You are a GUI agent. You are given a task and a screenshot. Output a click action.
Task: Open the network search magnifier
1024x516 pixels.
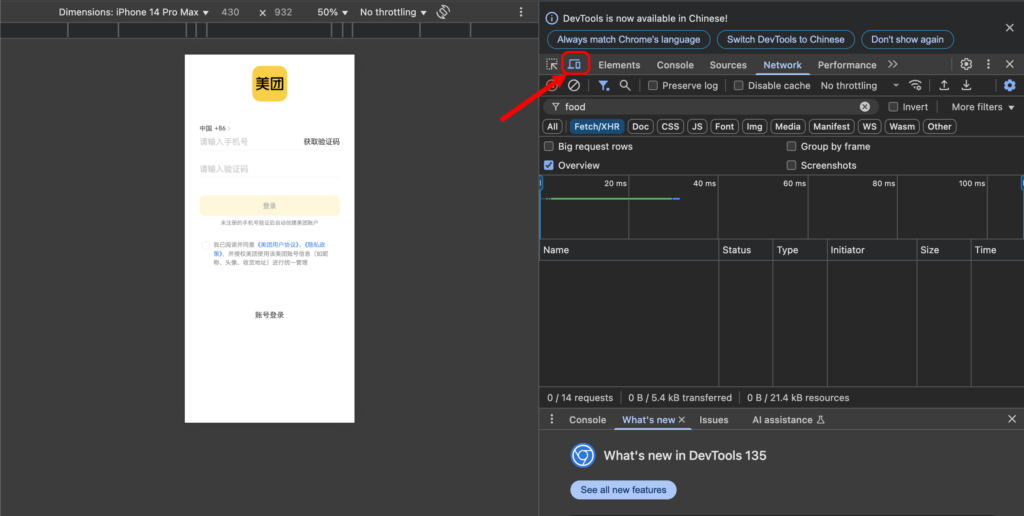pos(625,86)
